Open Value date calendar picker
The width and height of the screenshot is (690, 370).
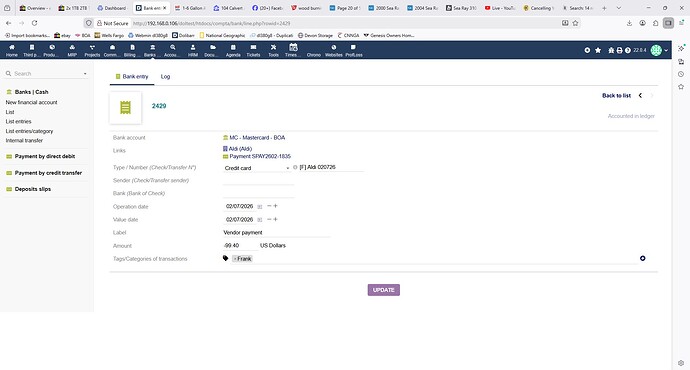click(x=260, y=220)
